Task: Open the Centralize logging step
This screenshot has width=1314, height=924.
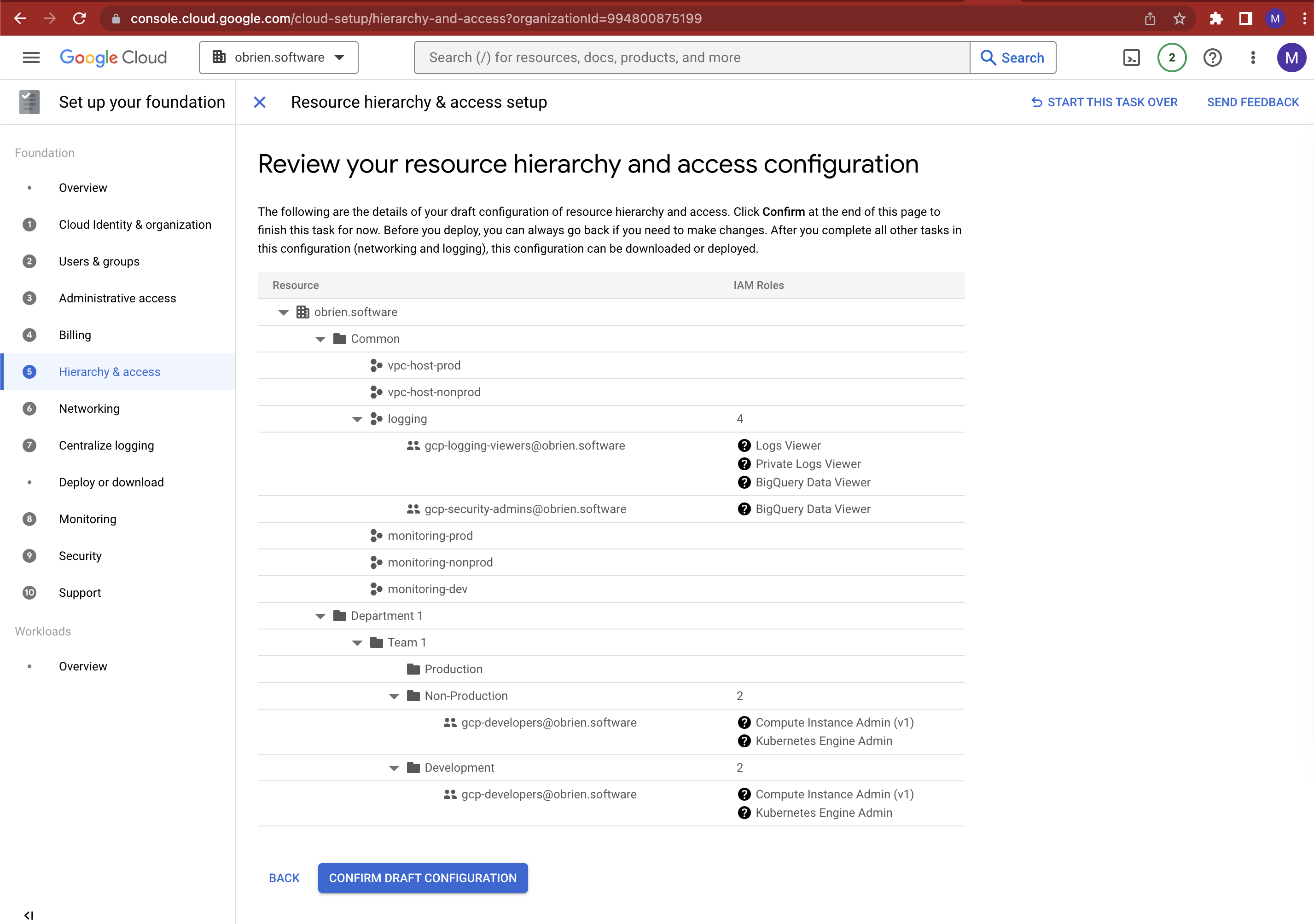Action: coord(106,445)
